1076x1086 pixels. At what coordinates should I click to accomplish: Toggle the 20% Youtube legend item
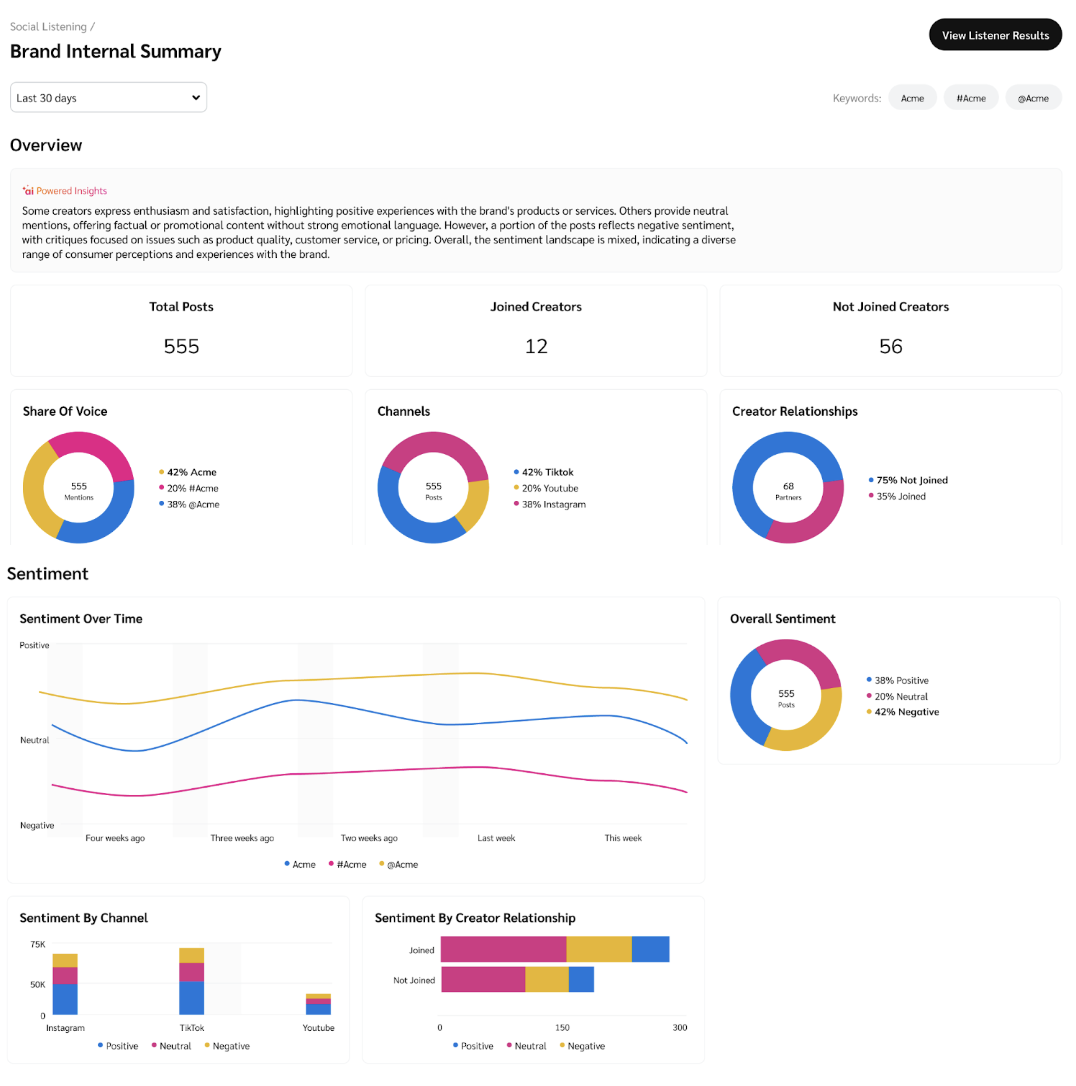(546, 488)
